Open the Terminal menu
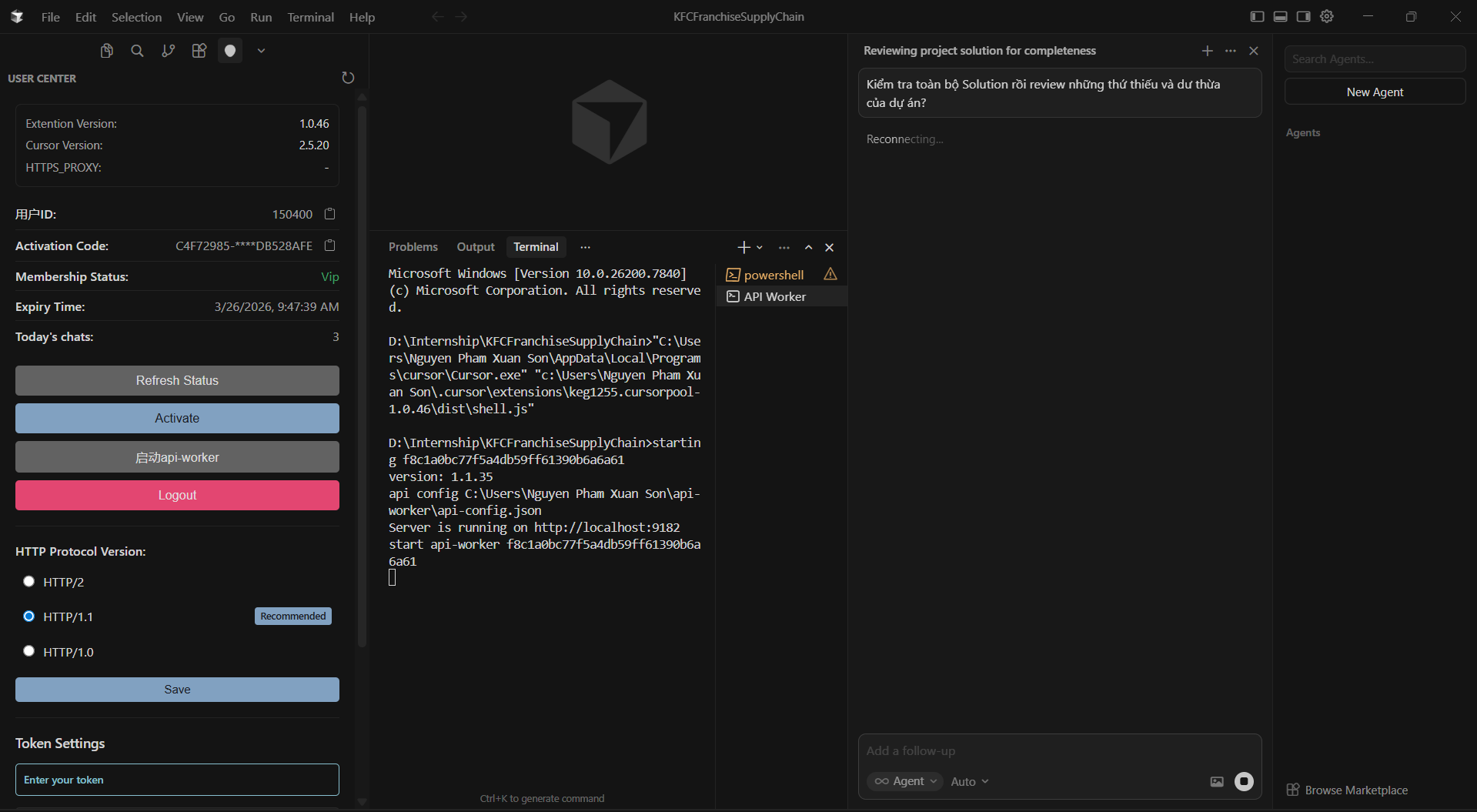The width and height of the screenshot is (1477, 812). (310, 17)
